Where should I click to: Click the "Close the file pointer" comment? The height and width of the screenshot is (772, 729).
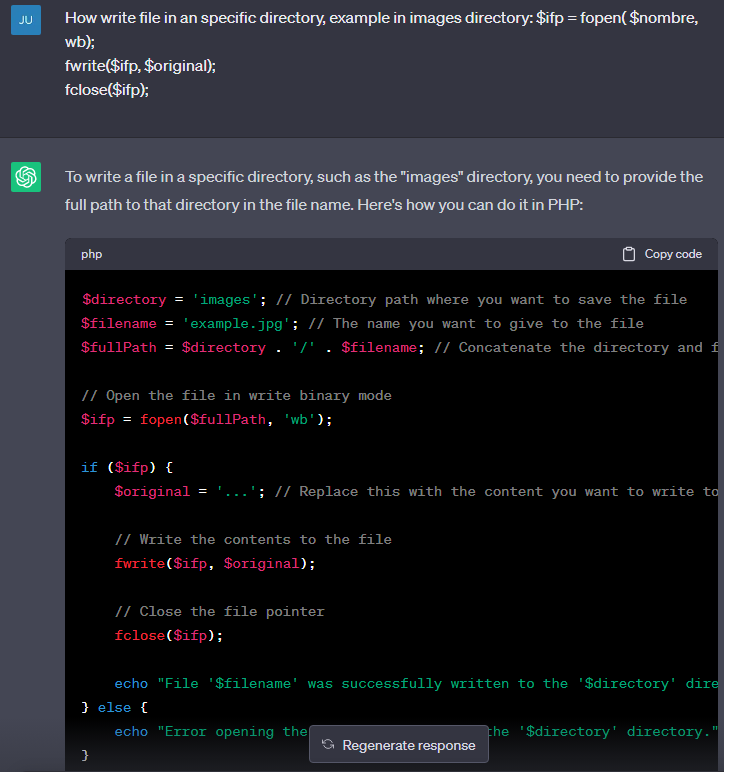tap(219, 612)
